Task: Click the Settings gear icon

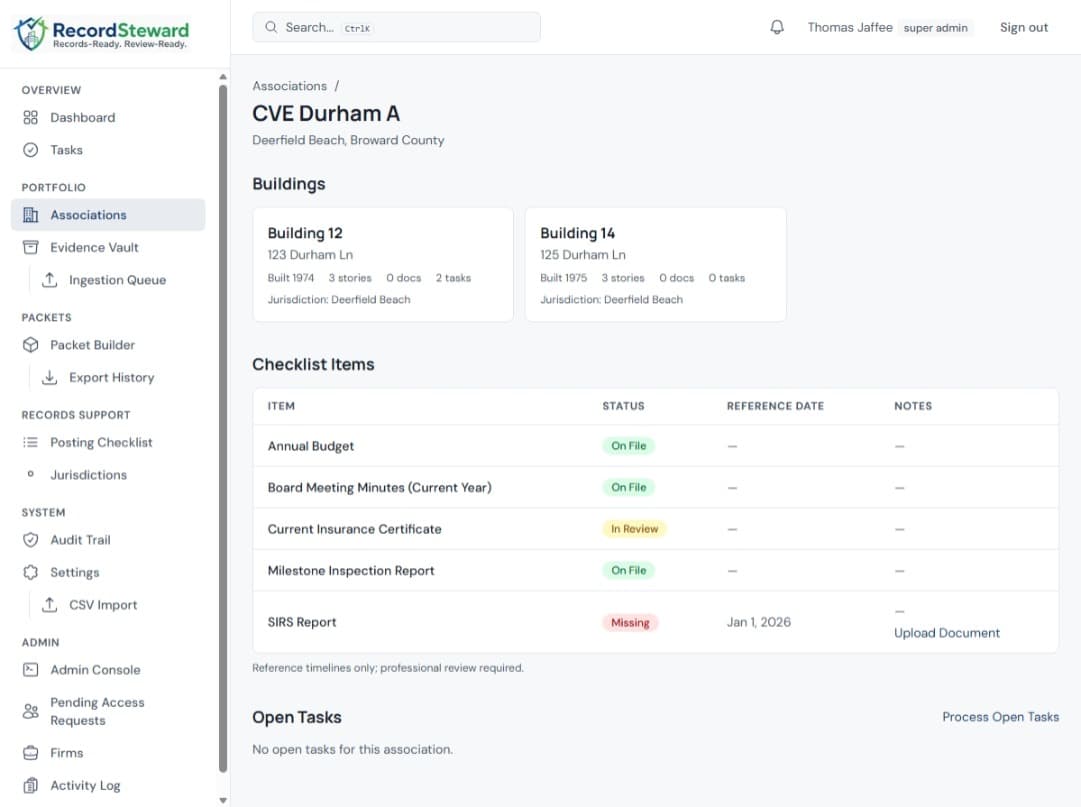Action: tap(30, 573)
